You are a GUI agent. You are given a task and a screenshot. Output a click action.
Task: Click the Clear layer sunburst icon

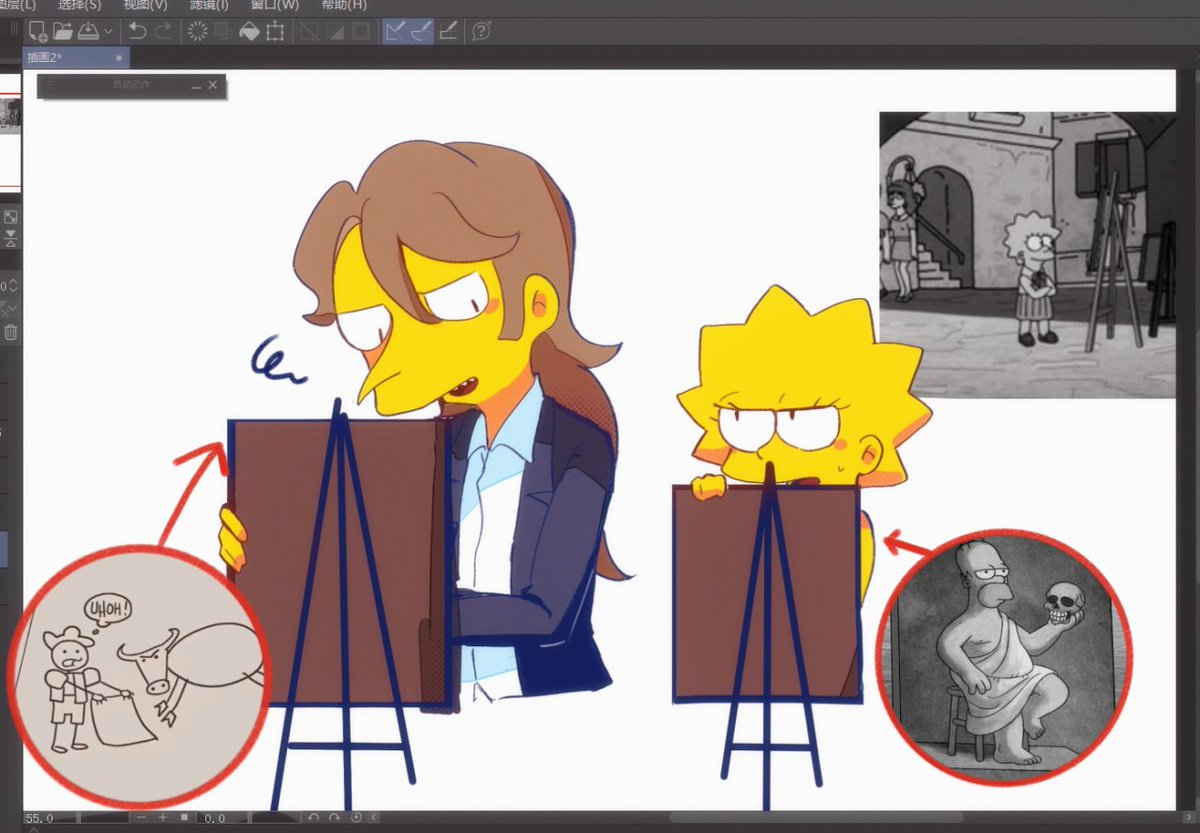[x=198, y=31]
